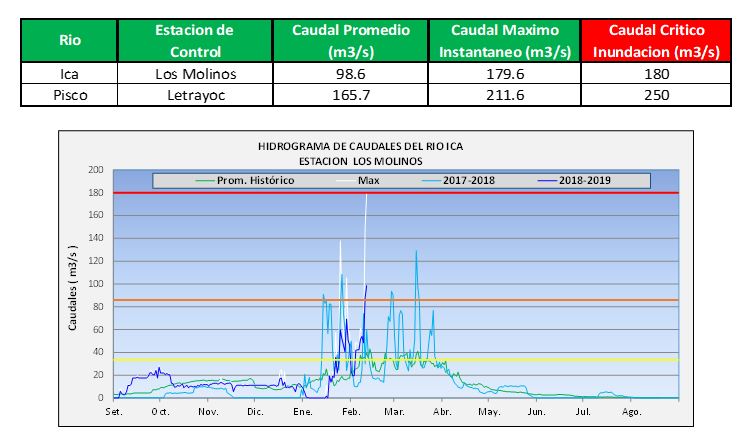753x440 pixels.
Task: Click the Rio column header
Action: point(69,40)
